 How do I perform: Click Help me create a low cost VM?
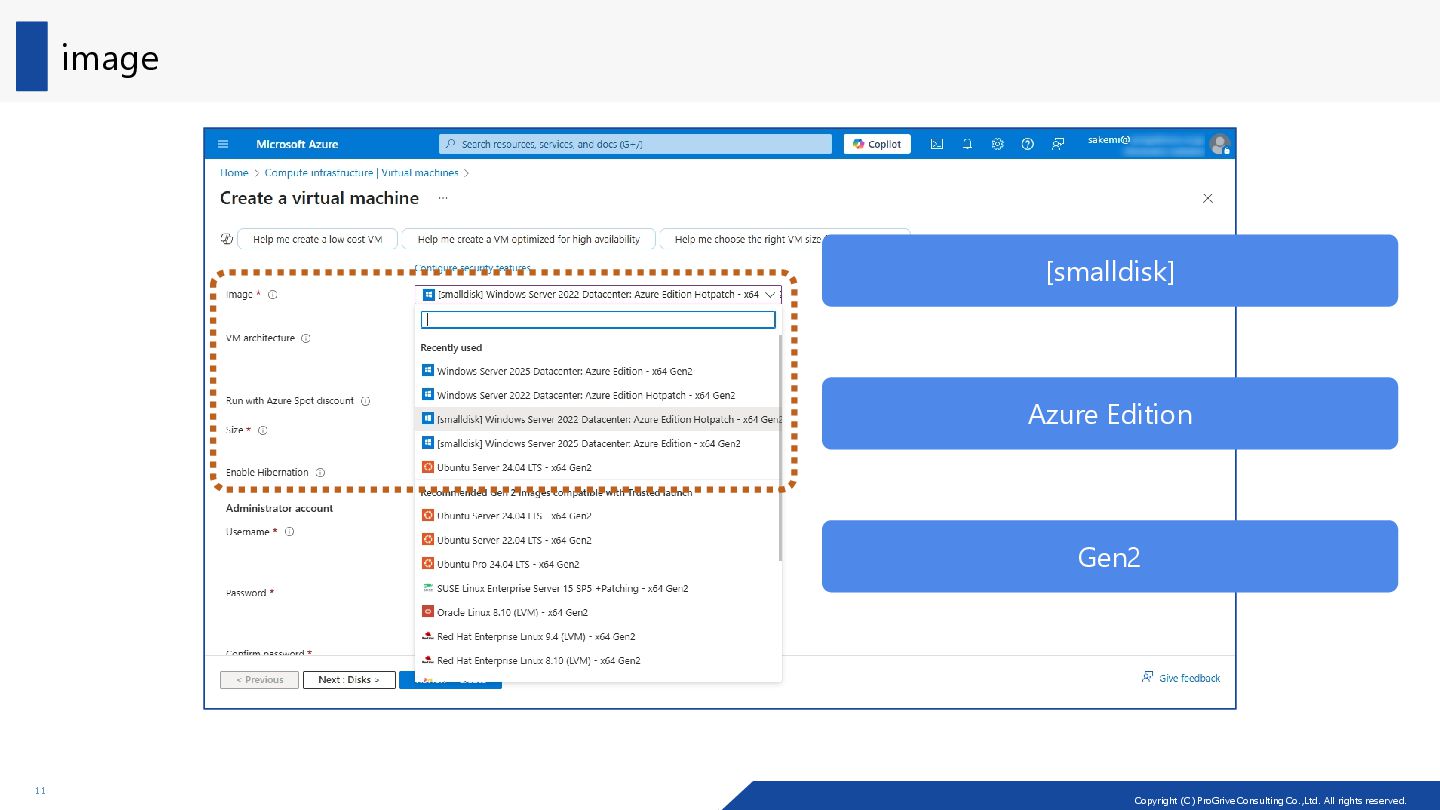[318, 239]
